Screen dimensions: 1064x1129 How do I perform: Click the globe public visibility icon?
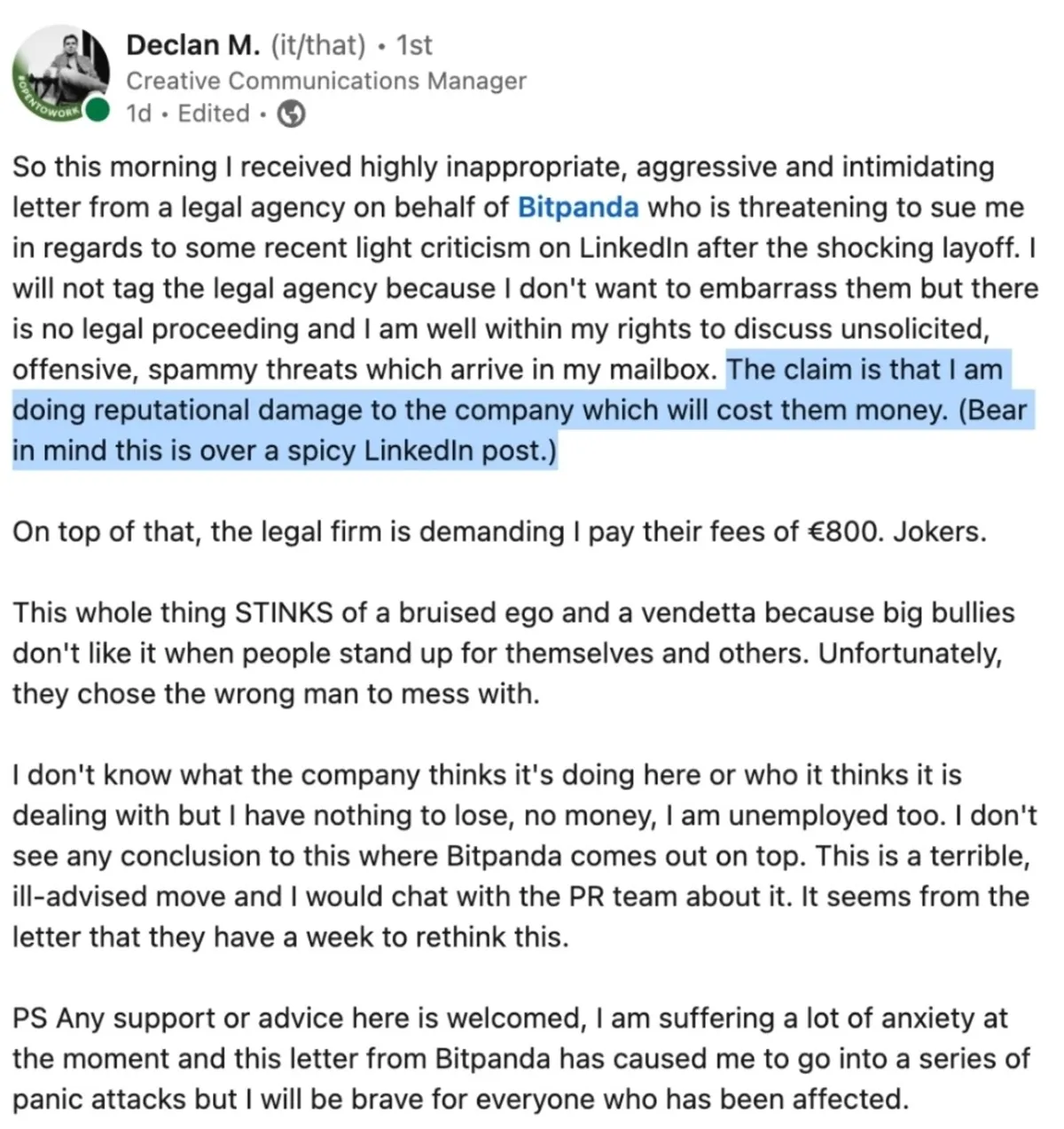click(291, 114)
